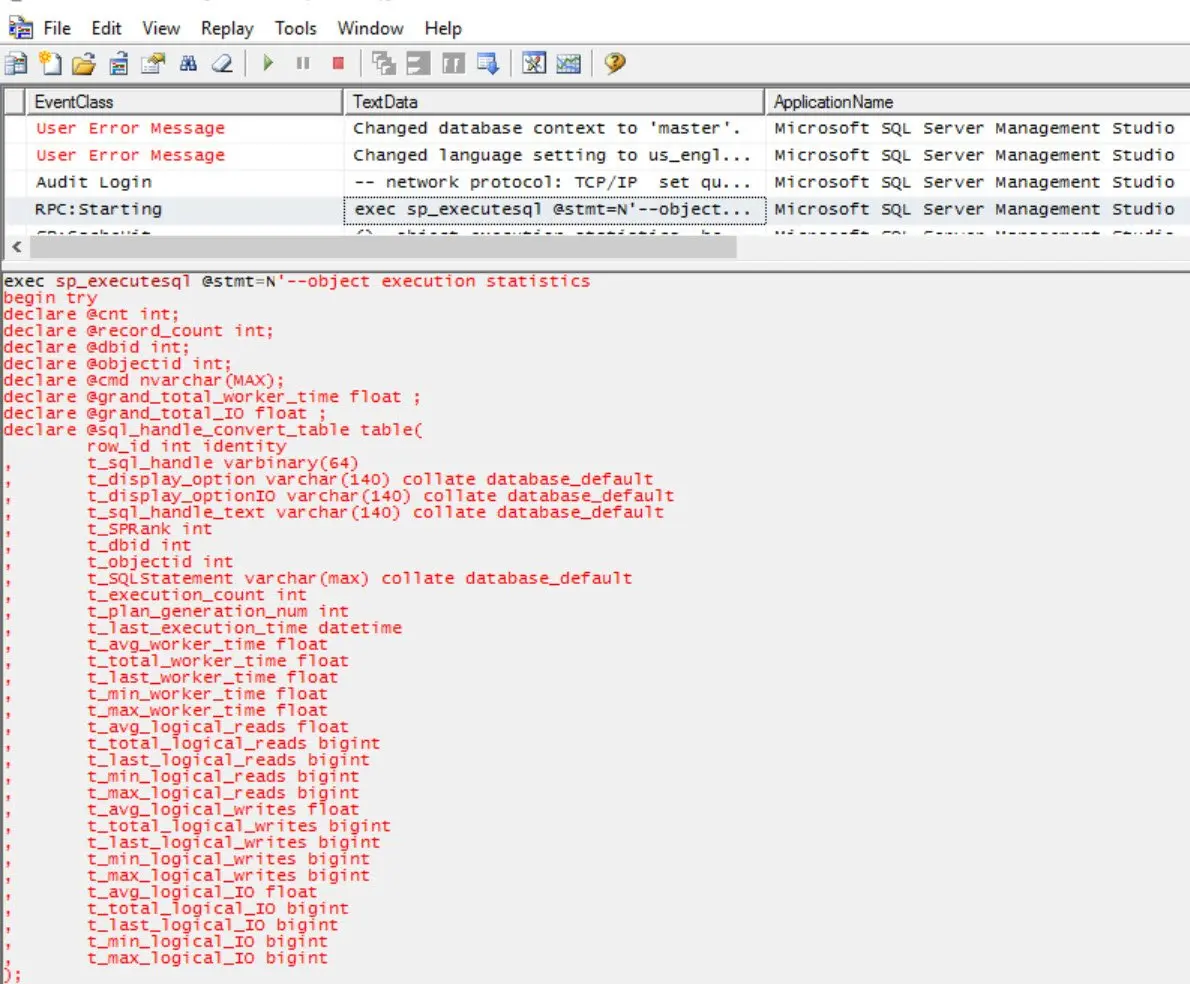The image size is (1190, 984).
Task: Clear trace window with eraser icon
Action: 222,64
